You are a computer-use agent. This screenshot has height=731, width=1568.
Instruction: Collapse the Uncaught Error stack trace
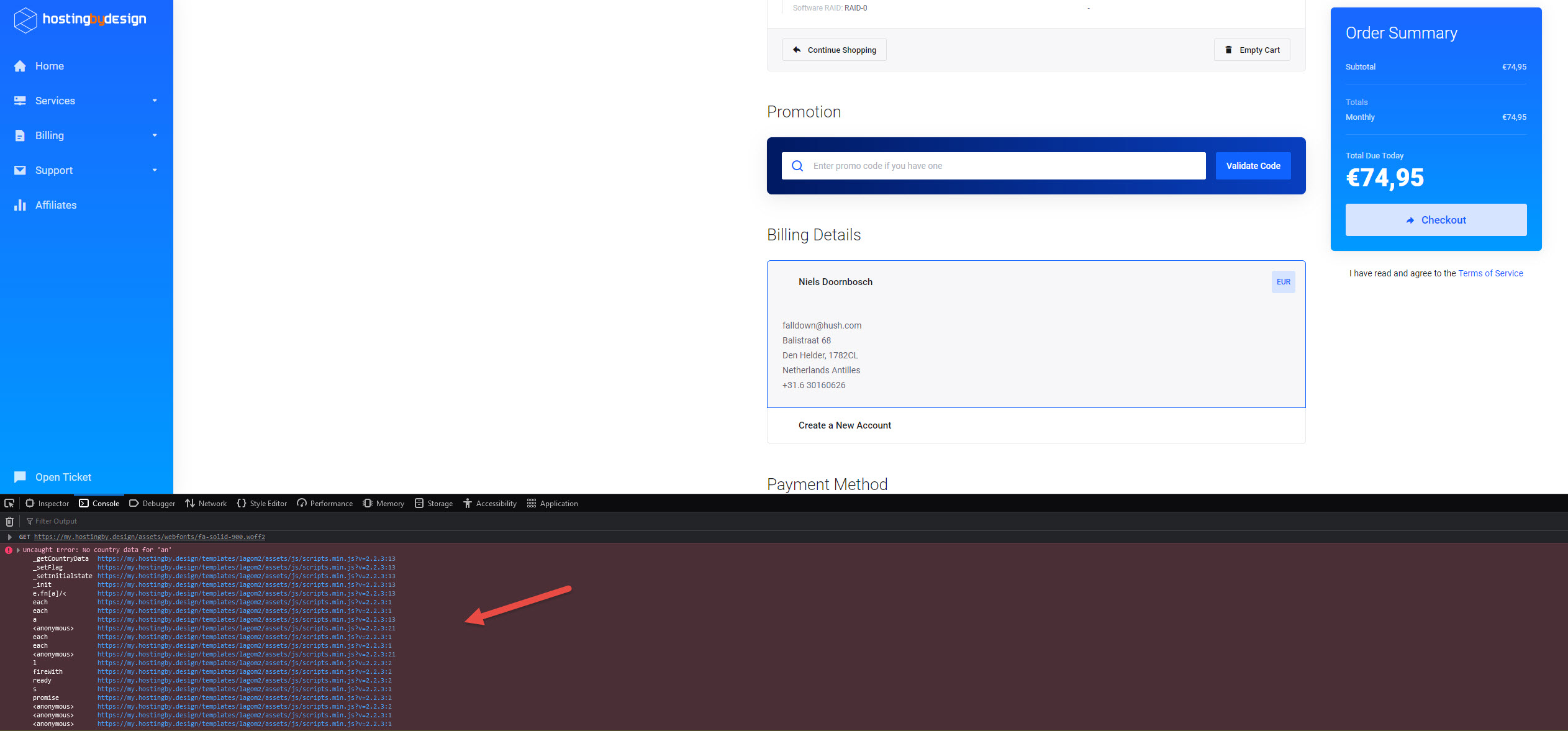click(18, 550)
